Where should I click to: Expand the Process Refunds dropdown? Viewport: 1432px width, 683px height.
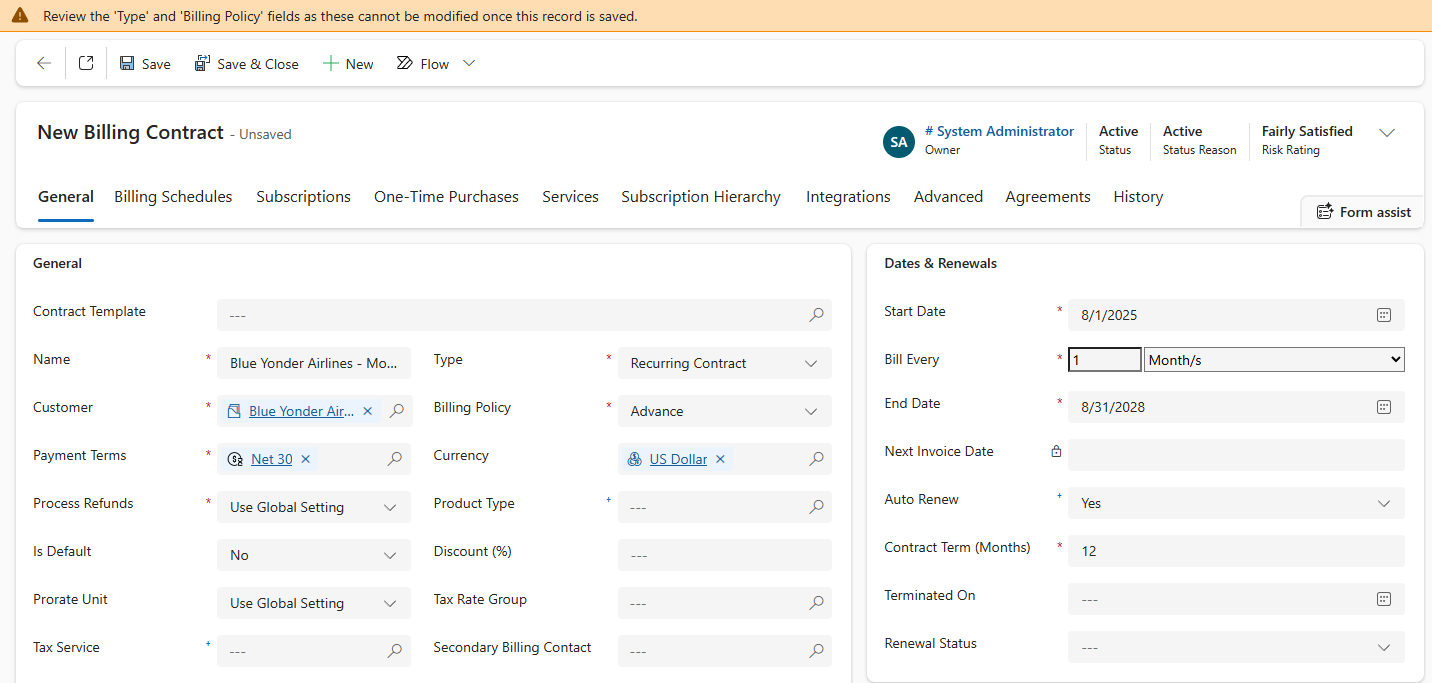click(314, 507)
